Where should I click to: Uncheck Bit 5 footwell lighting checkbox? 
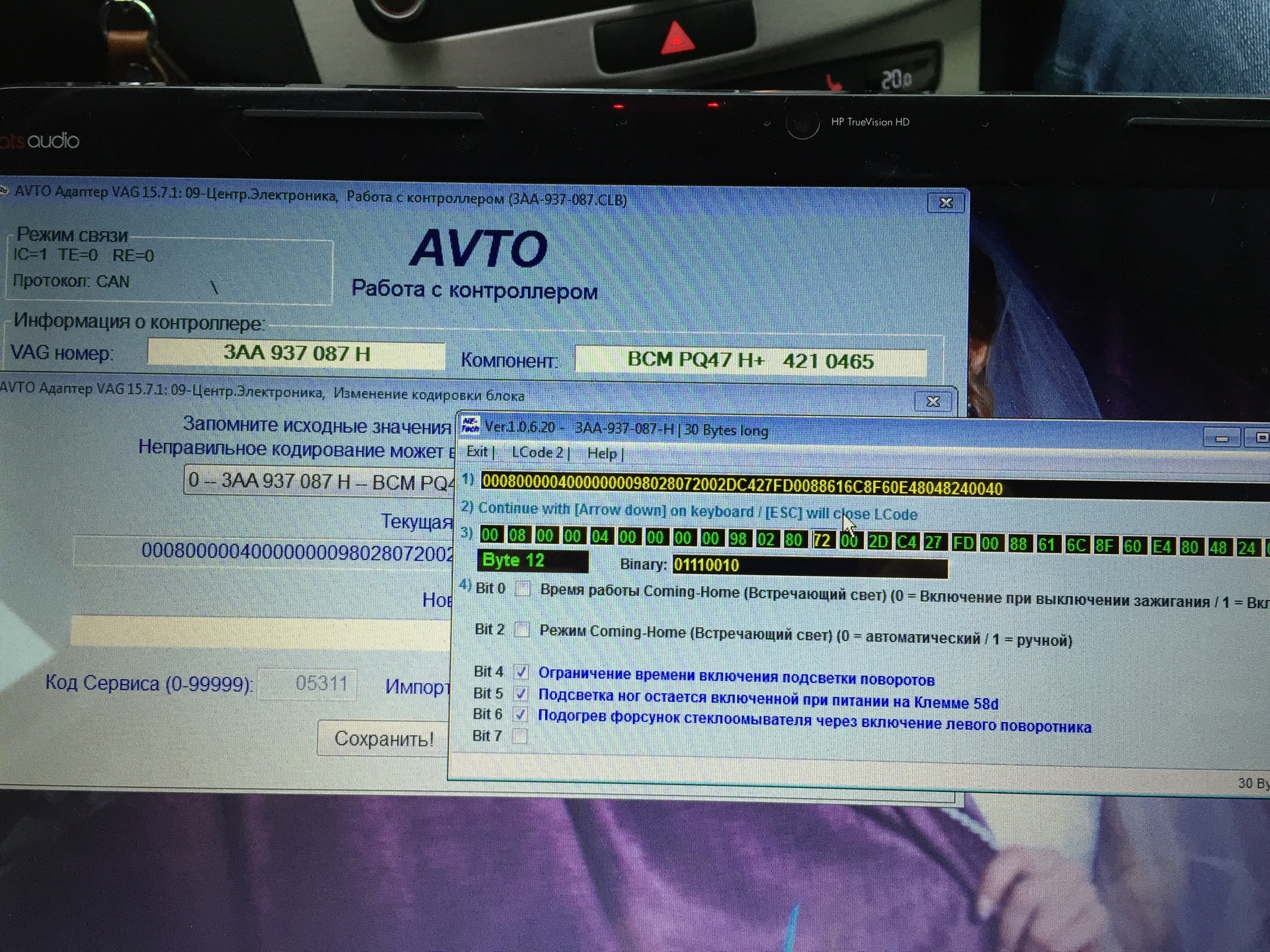(521, 694)
